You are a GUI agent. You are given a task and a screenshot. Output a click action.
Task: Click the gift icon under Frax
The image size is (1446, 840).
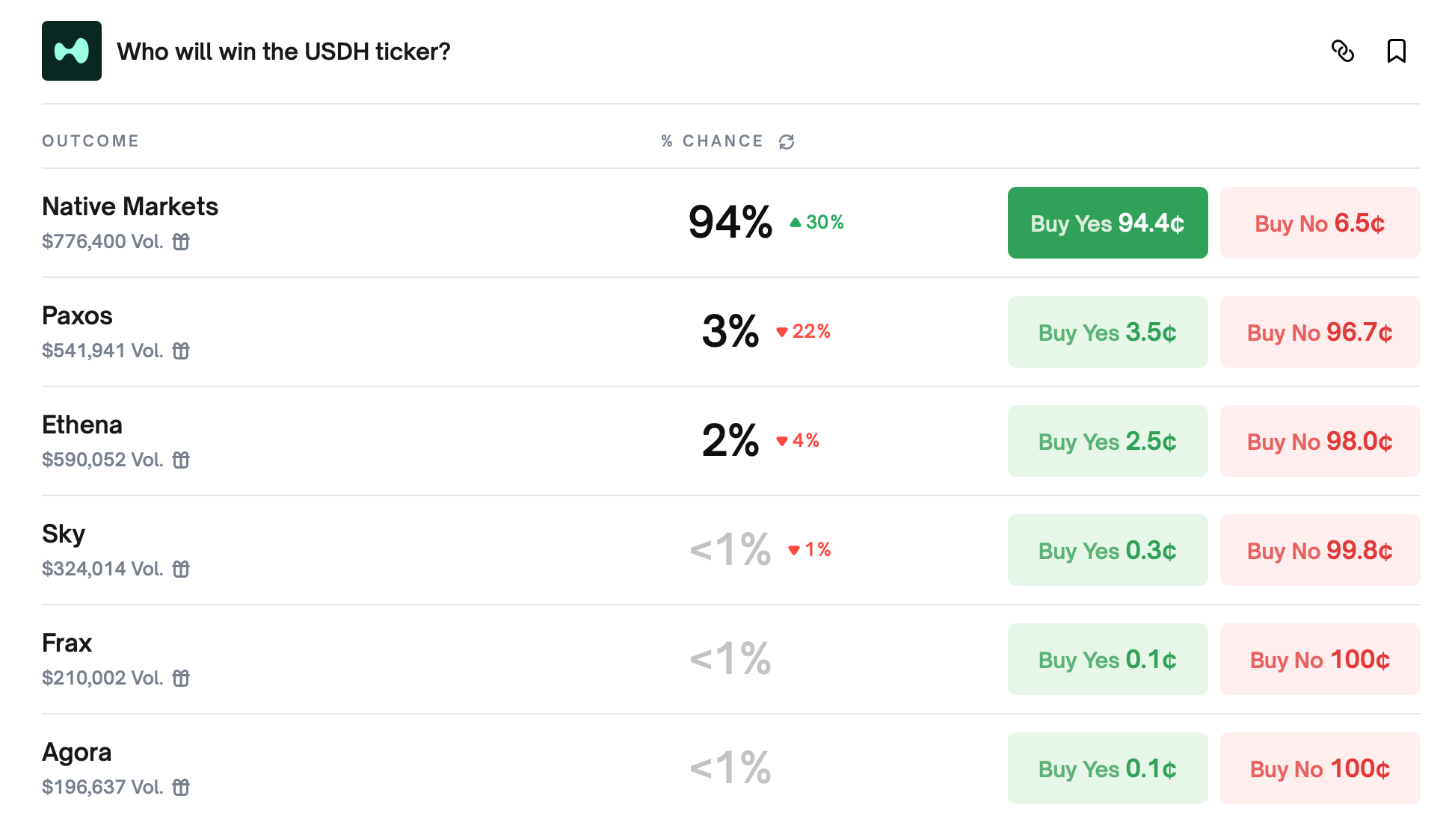181,679
